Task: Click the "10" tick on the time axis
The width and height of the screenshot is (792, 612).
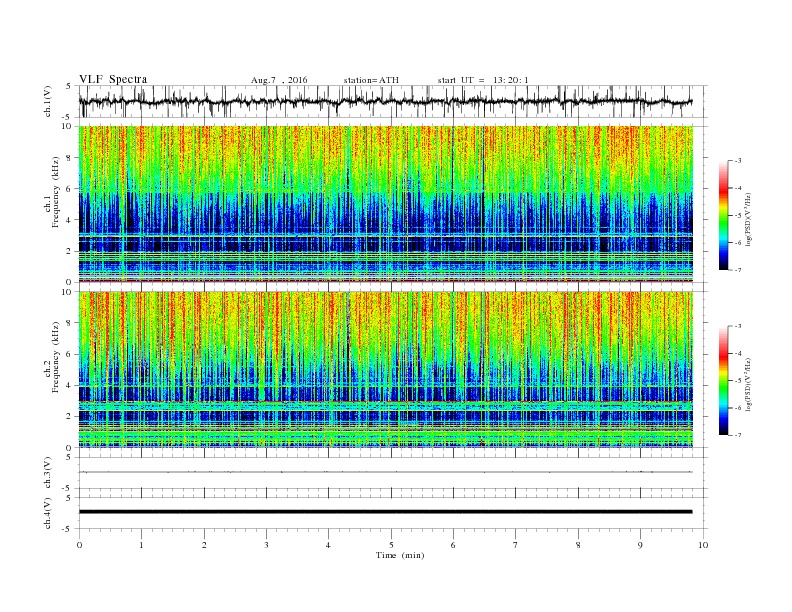Action: point(703,545)
